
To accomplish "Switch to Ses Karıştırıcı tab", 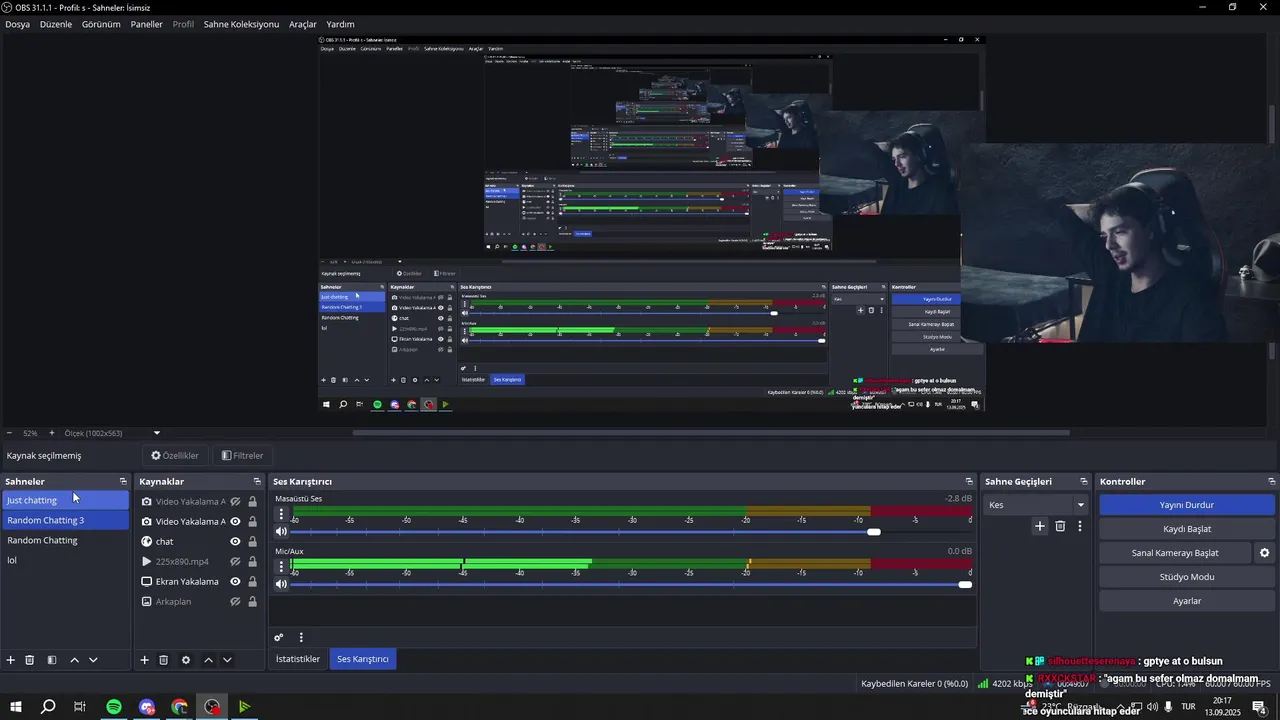I will 363,659.
